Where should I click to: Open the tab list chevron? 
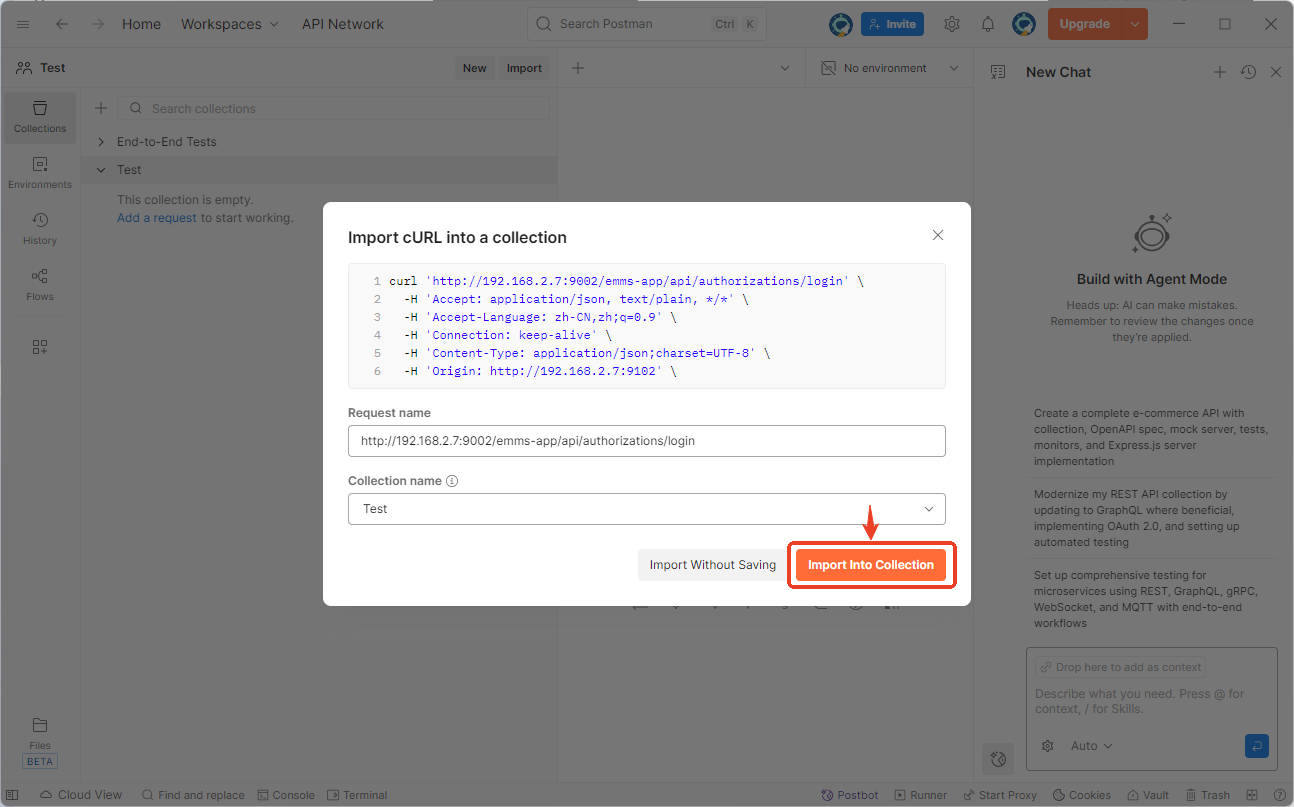pyautogui.click(x=785, y=68)
